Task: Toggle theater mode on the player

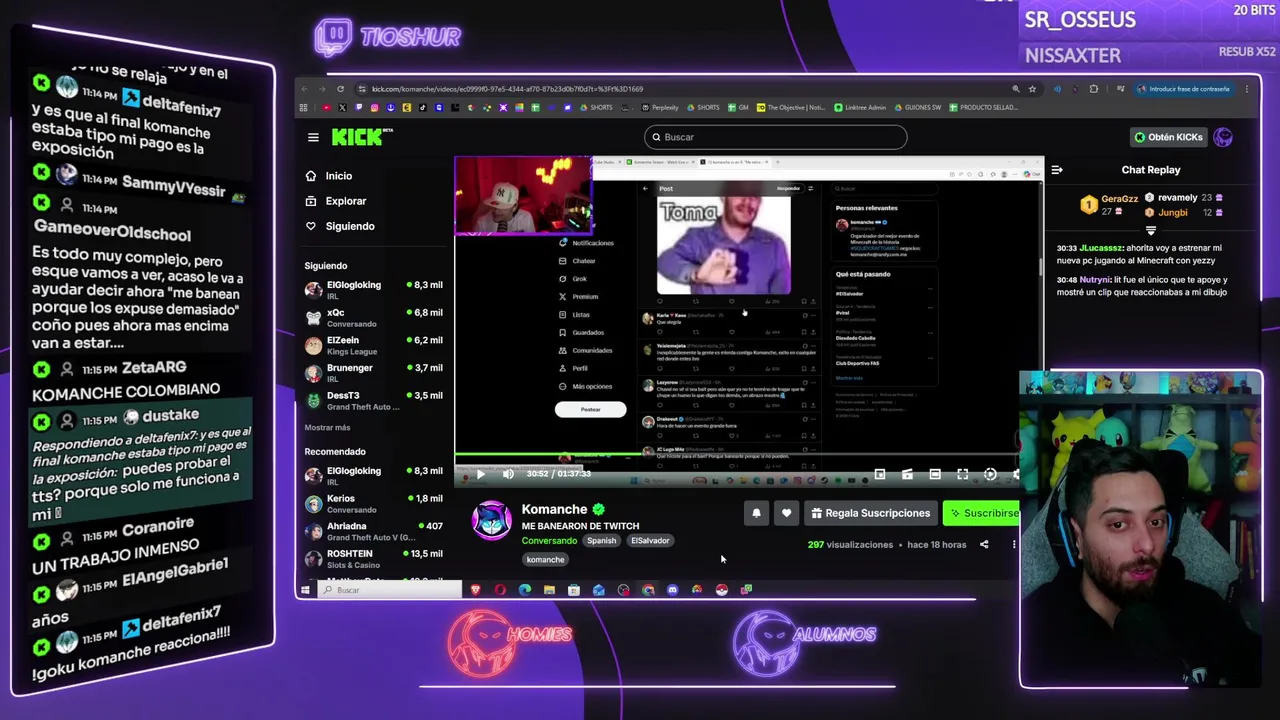Action: point(935,475)
